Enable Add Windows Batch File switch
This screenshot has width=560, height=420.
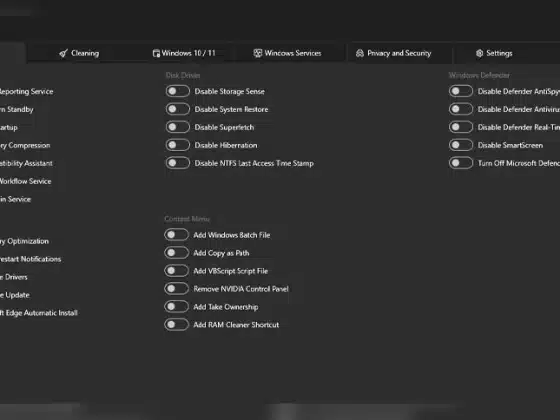(x=176, y=235)
